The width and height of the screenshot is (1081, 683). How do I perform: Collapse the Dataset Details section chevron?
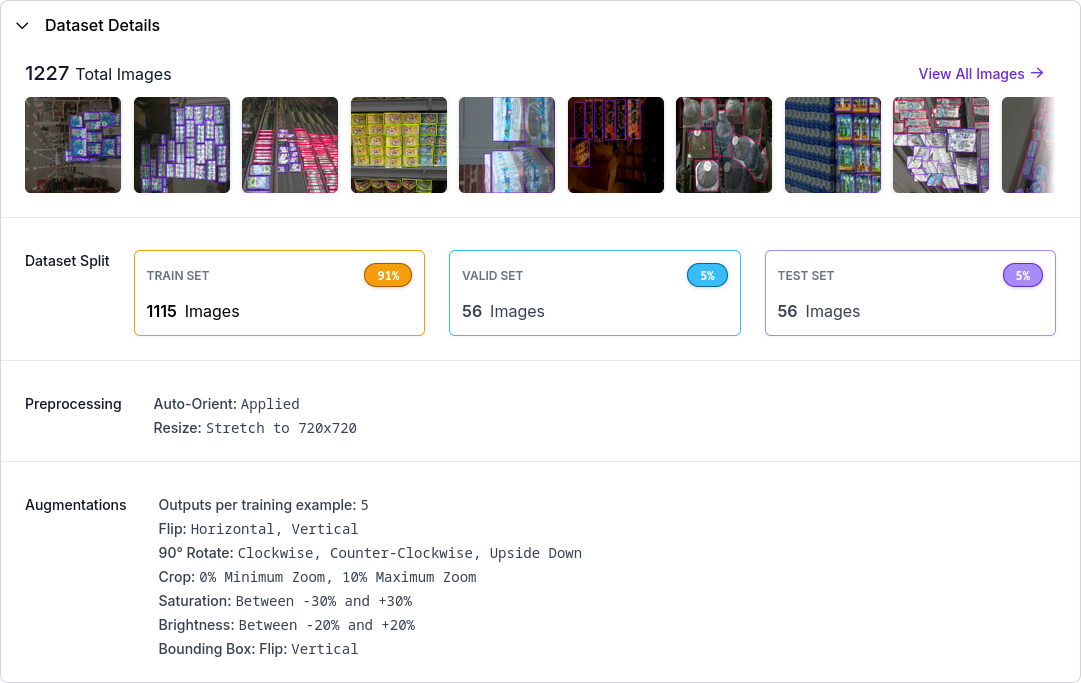(x=23, y=26)
